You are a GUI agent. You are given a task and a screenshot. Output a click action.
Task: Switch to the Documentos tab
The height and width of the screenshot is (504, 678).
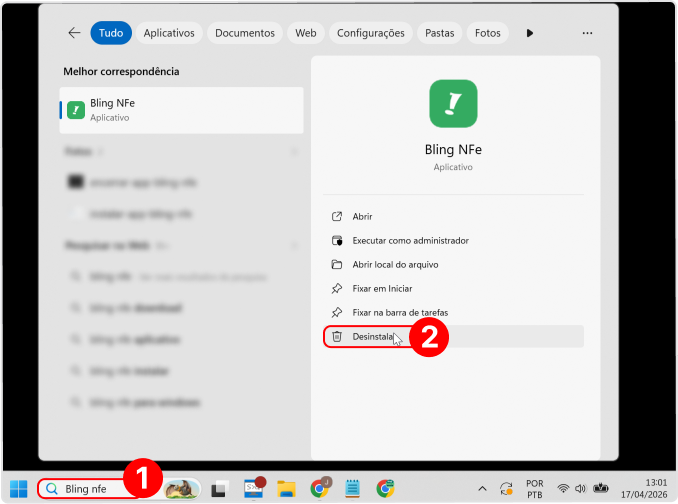245,33
